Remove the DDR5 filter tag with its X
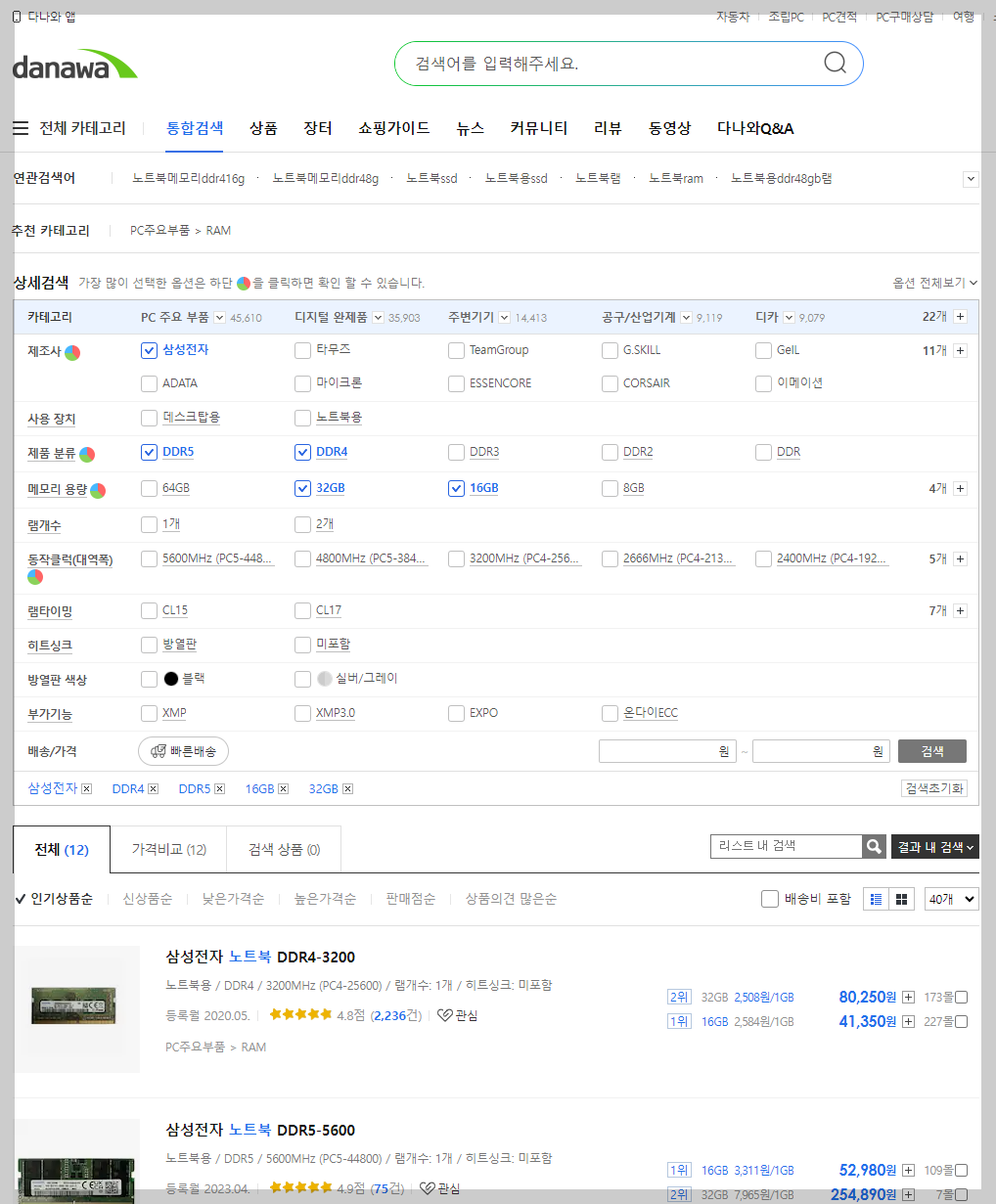Screen dimensions: 996x1204 pos(220,788)
